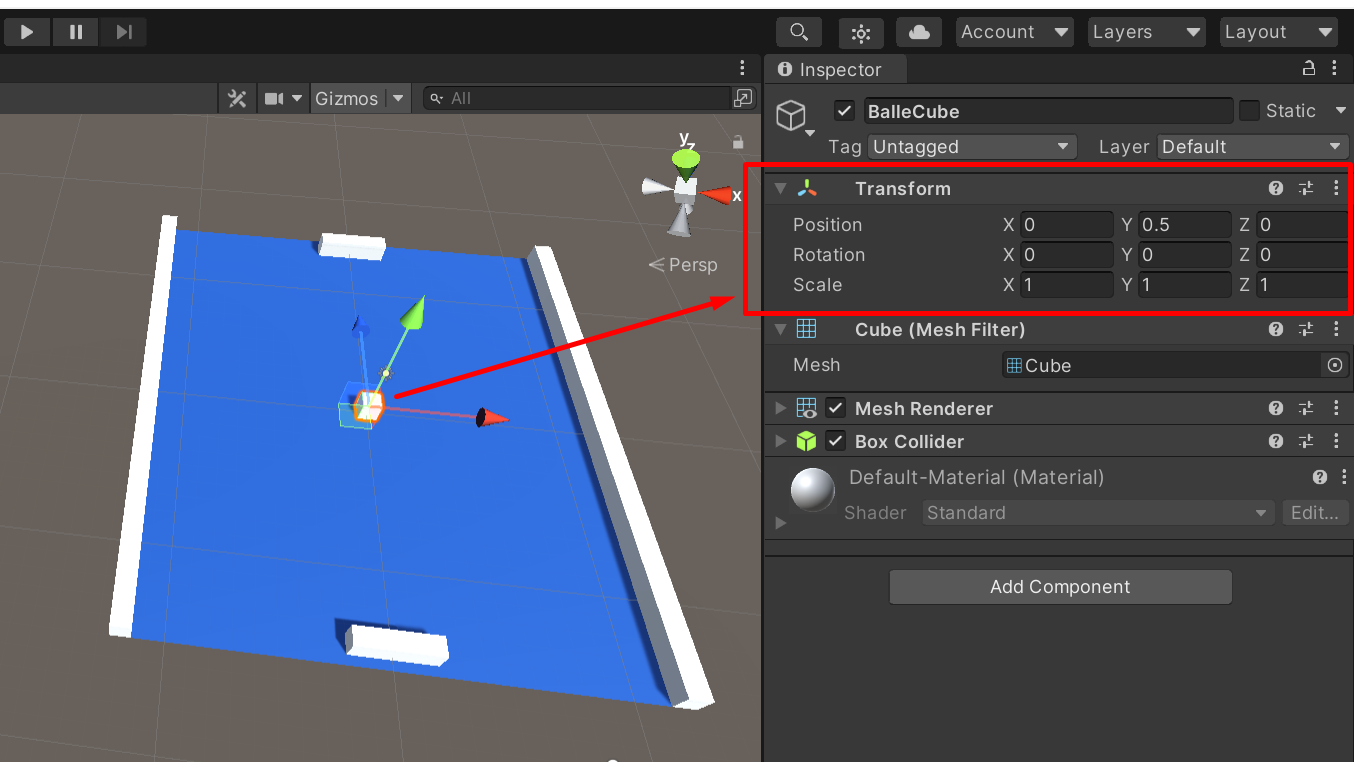The image size is (1354, 762).
Task: Open Mesh Renderer three-dot menu
Action: [x=1336, y=408]
